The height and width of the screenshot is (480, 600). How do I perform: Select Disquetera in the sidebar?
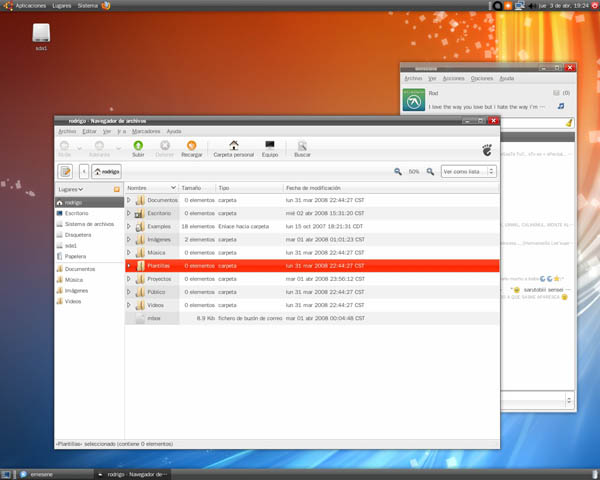(x=89, y=235)
